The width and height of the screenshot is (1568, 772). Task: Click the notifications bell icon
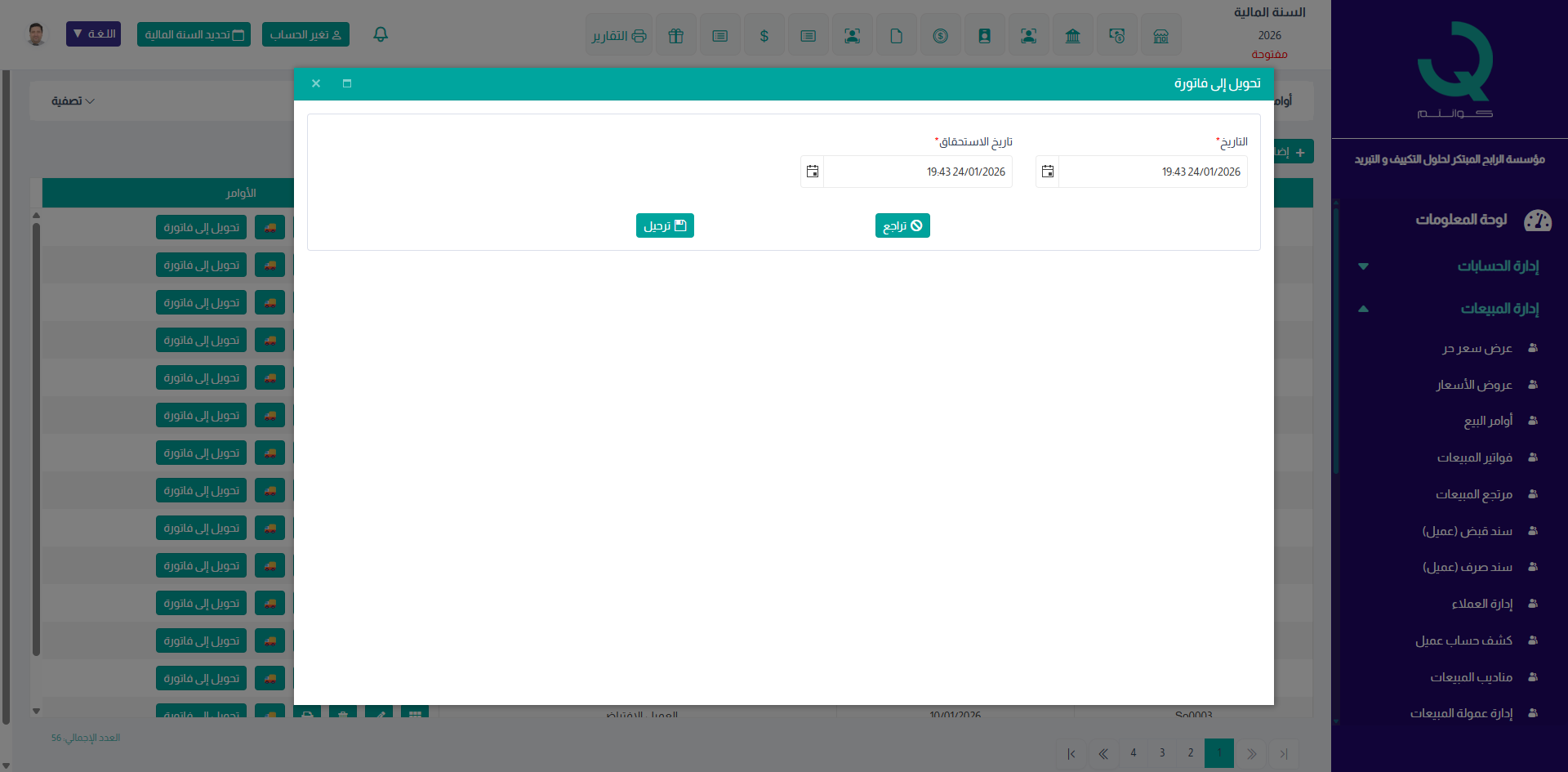[x=381, y=34]
